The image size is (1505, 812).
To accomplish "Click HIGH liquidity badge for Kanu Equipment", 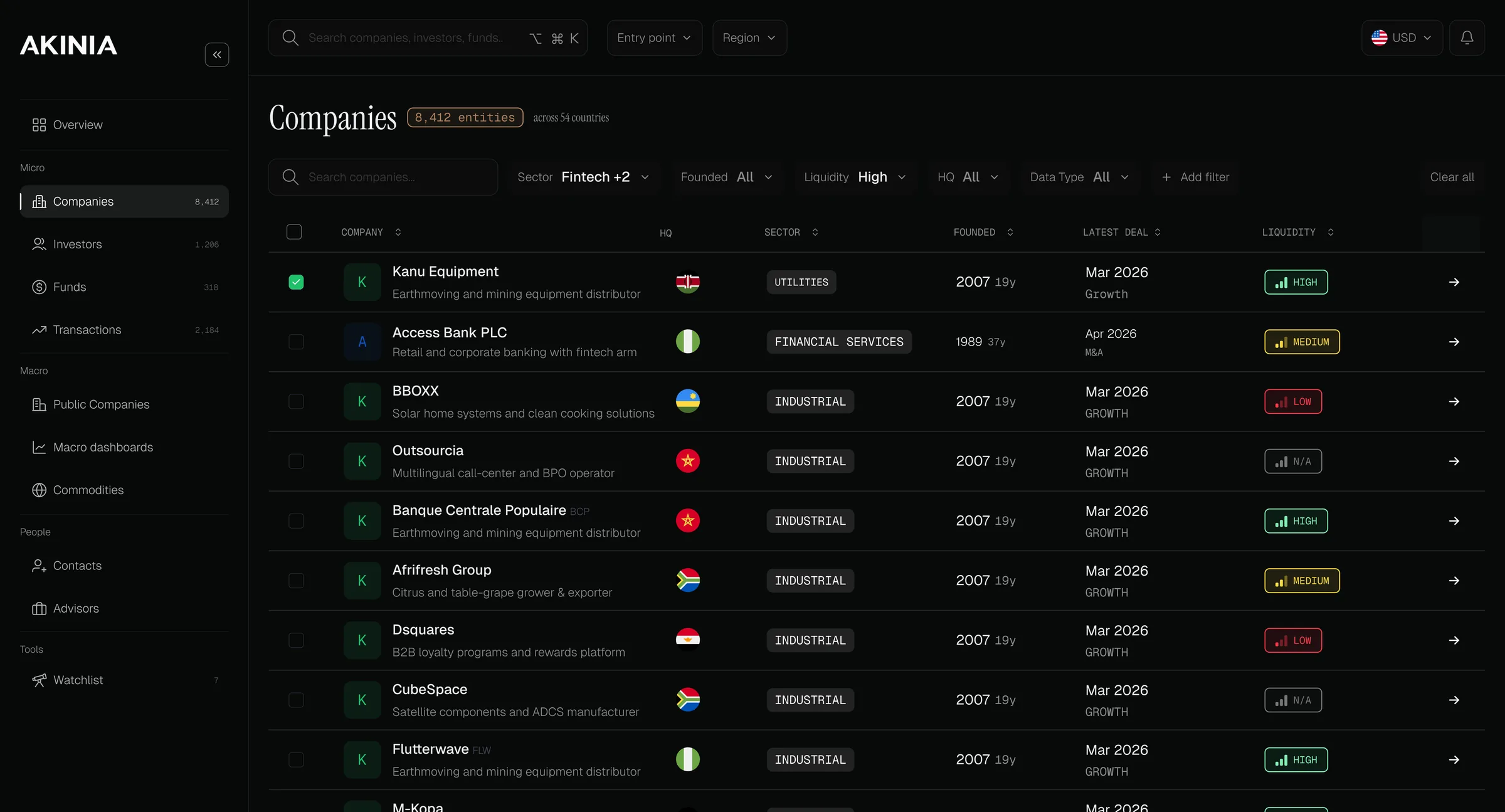I will tap(1296, 282).
